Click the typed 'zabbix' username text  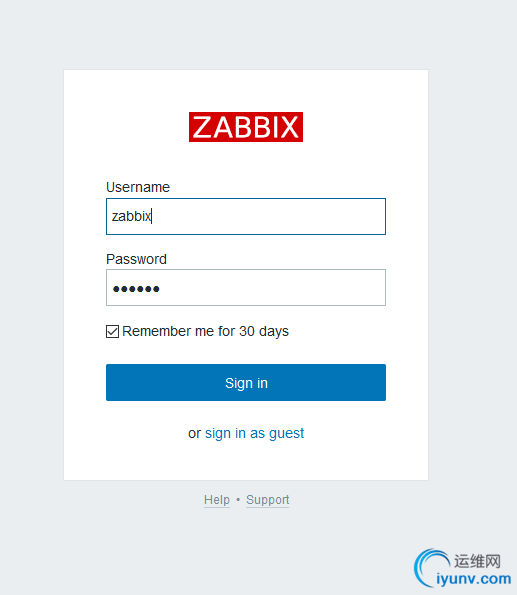(x=131, y=216)
